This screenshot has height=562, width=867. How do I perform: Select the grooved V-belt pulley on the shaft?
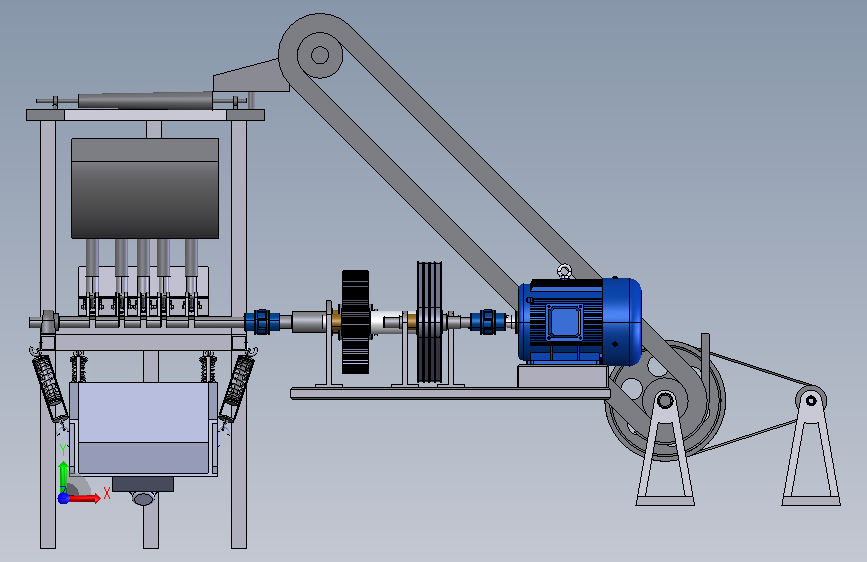[x=430, y=322]
